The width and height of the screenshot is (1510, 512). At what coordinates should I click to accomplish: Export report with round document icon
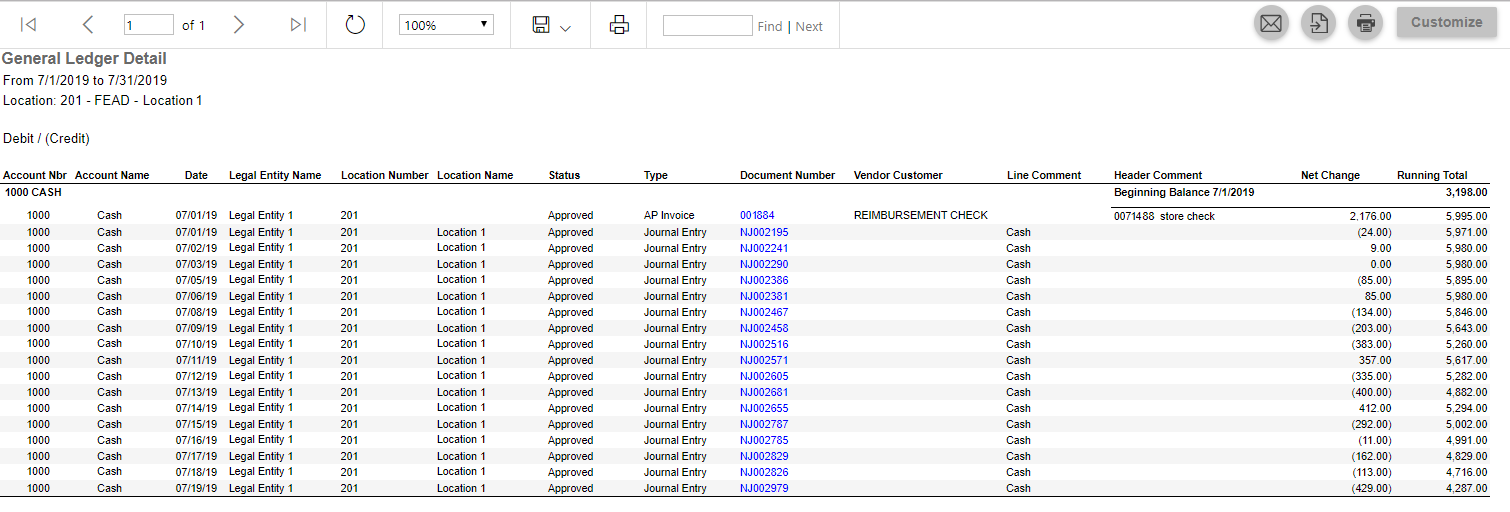[1318, 23]
